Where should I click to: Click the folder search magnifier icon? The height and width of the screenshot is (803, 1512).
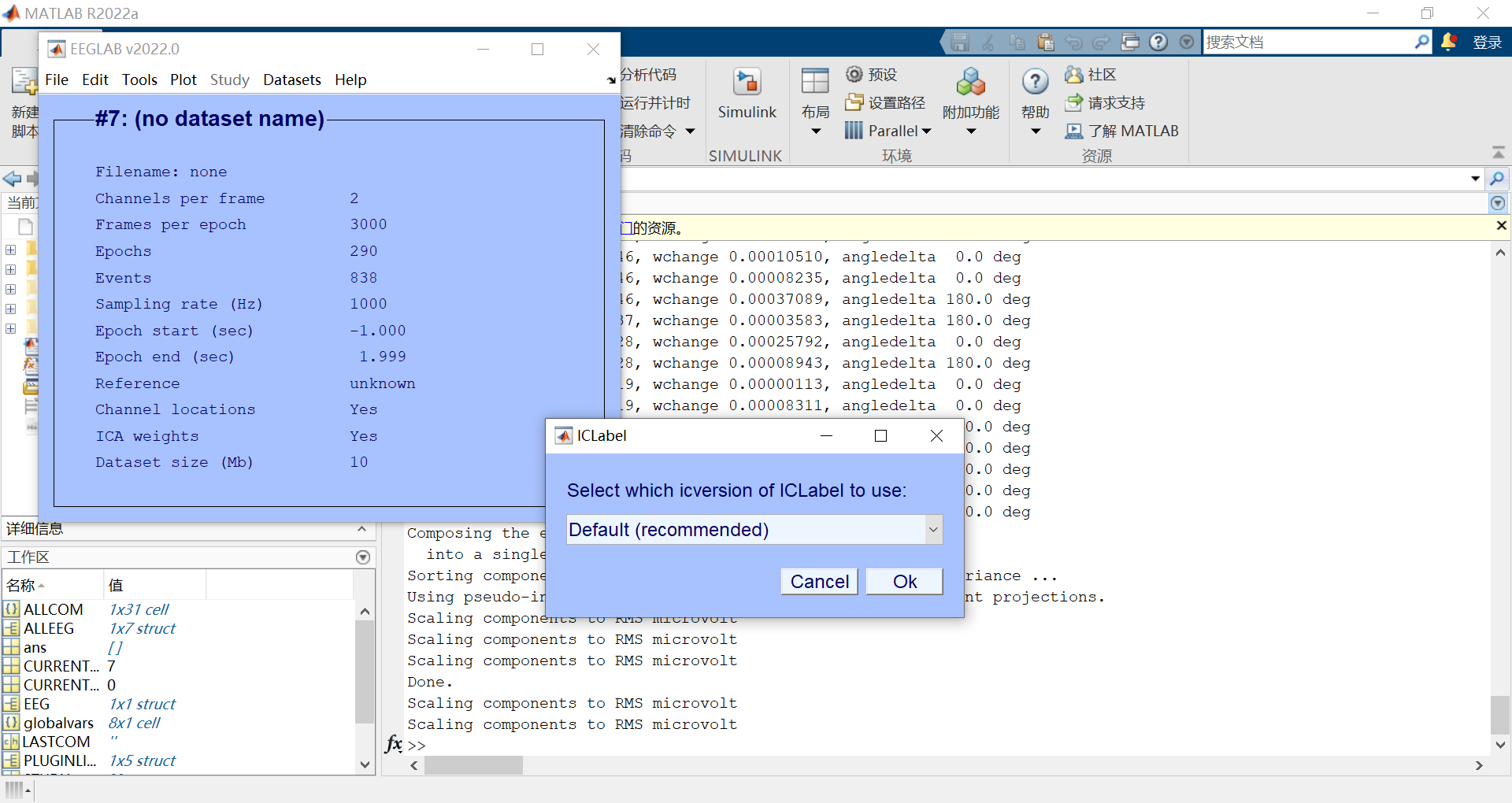[1497, 179]
